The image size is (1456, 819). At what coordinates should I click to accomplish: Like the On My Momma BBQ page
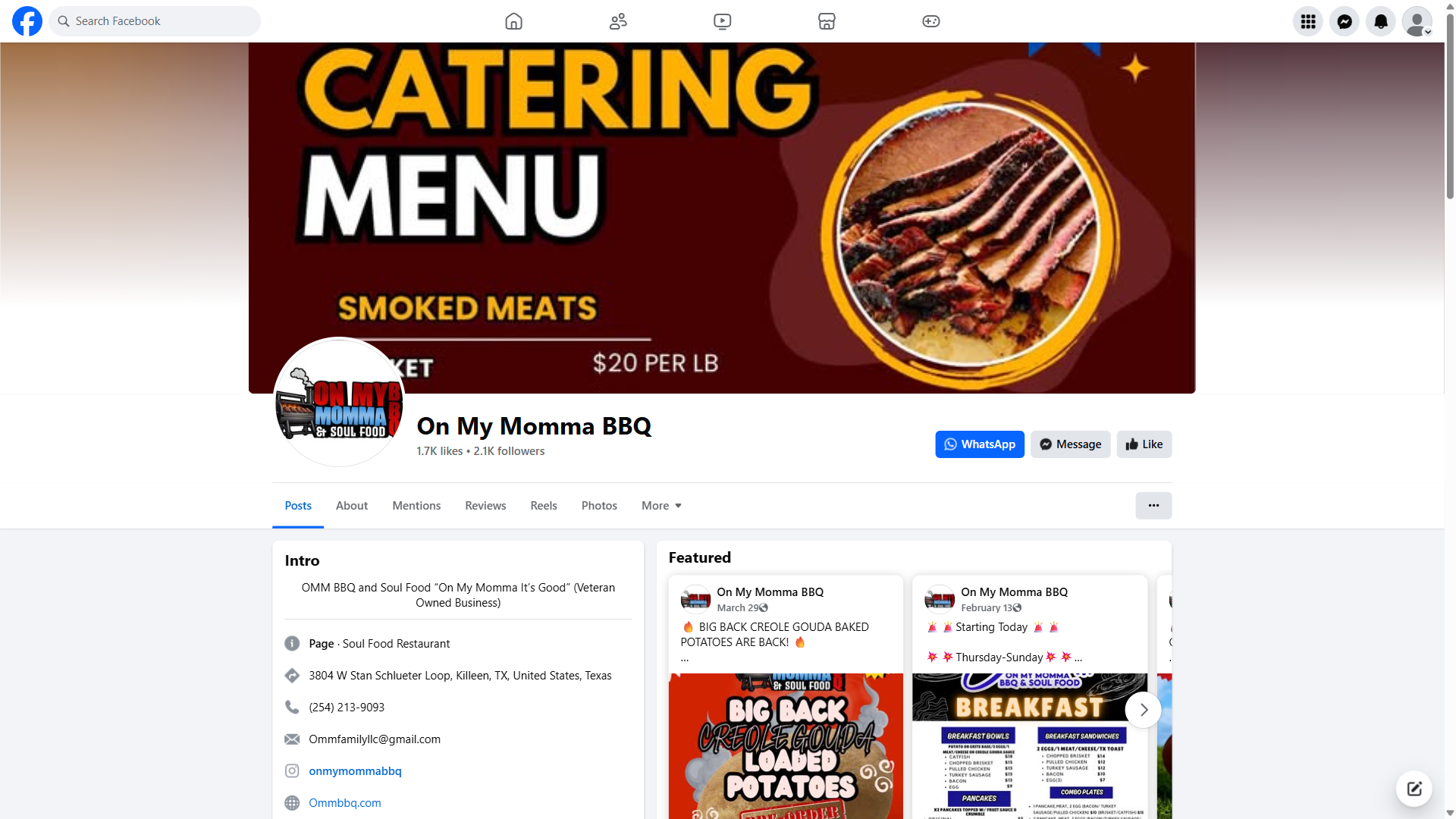(1144, 444)
